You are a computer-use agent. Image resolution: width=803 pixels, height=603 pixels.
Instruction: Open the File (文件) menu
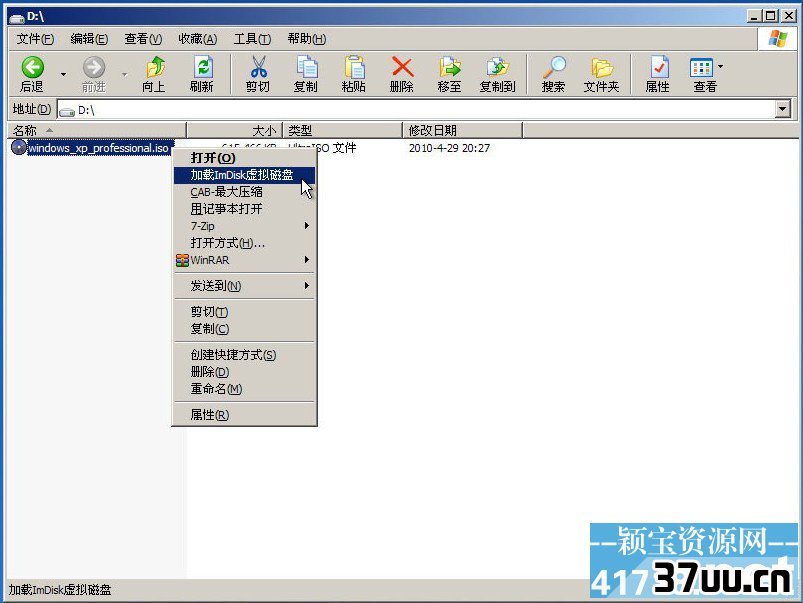point(35,39)
